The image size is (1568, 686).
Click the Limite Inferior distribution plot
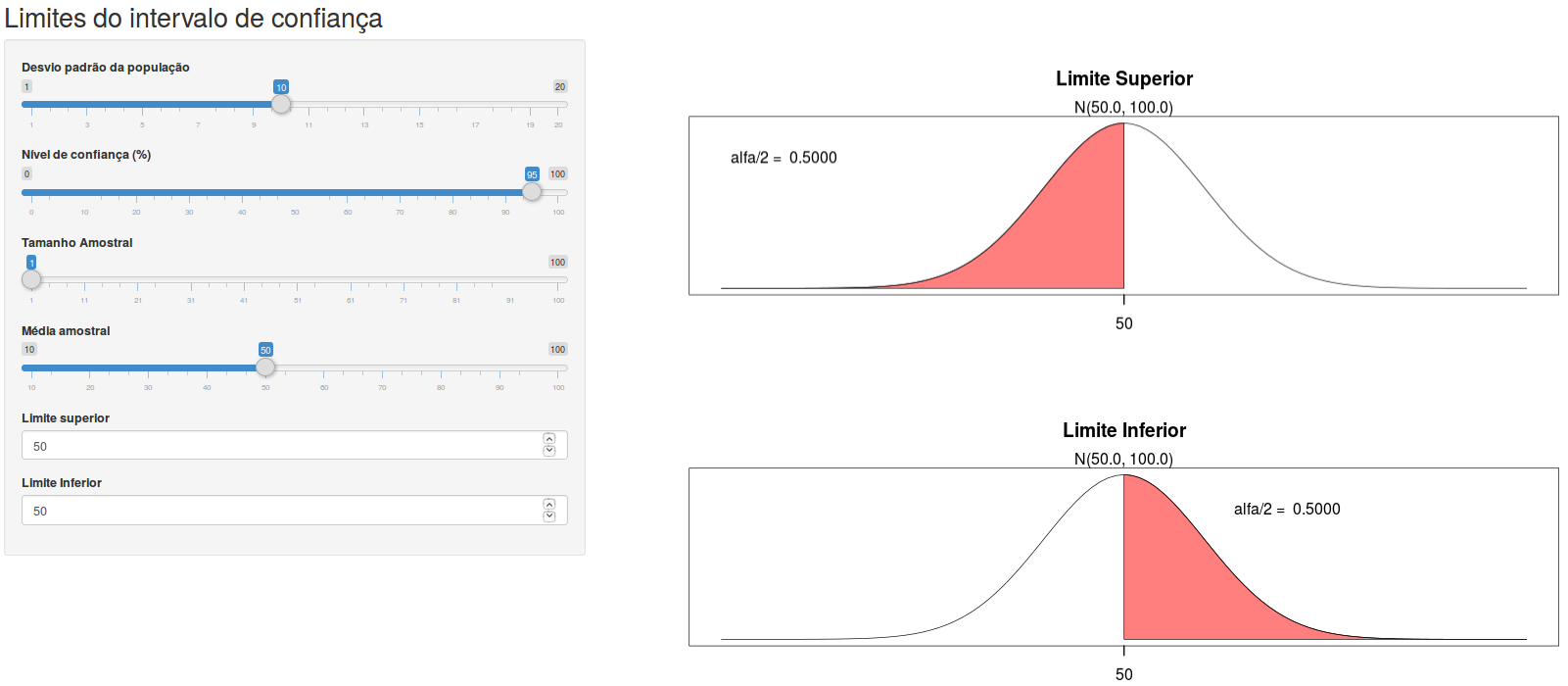point(1123,557)
